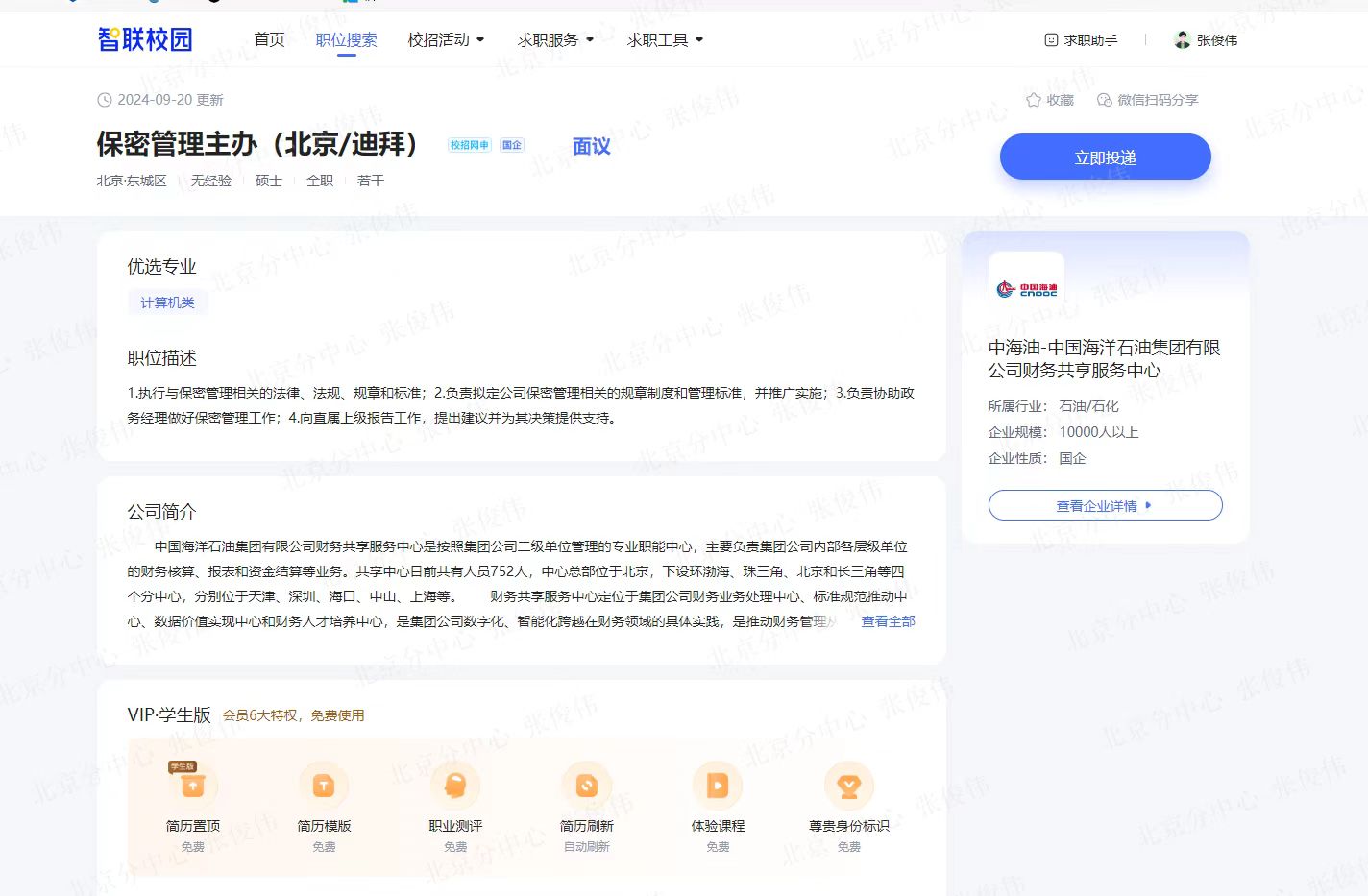
Task: Expand the 求职服务 dropdown menu
Action: click(555, 40)
